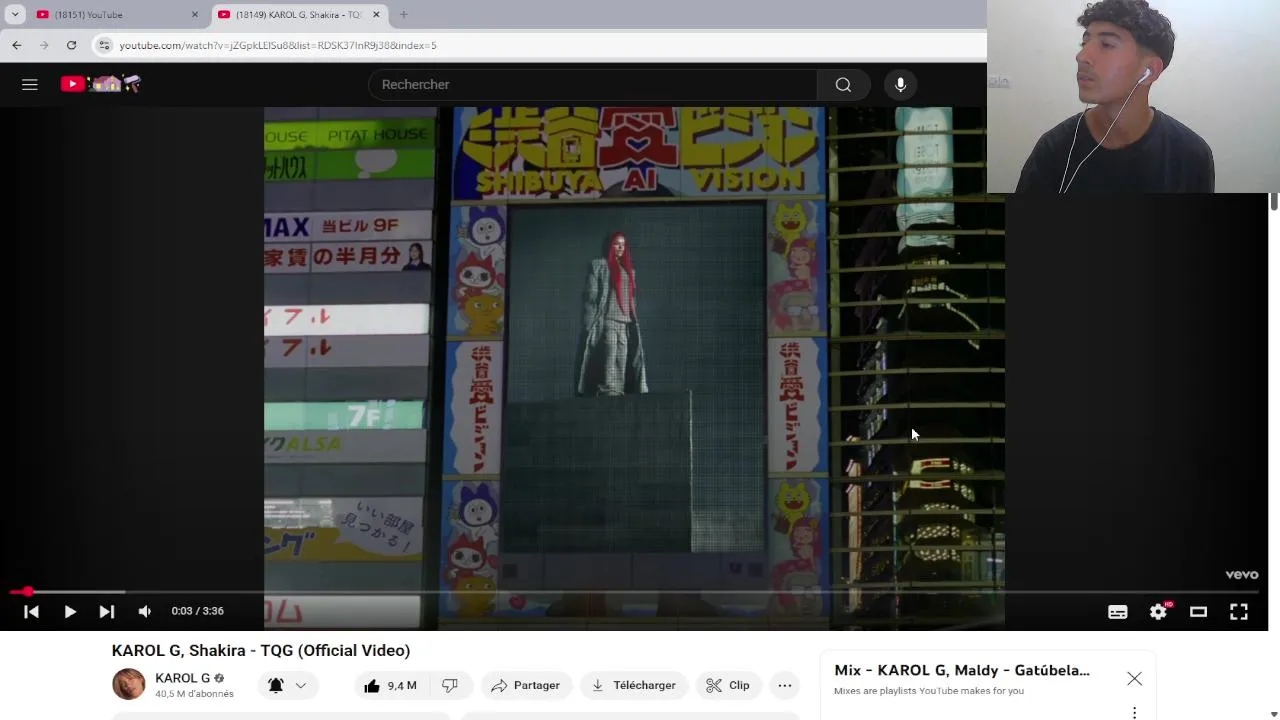Screen dimensions: 1280x720
Task: Click the 40,5 M d'abonnés subscriber count
Action: pyautogui.click(x=194, y=694)
